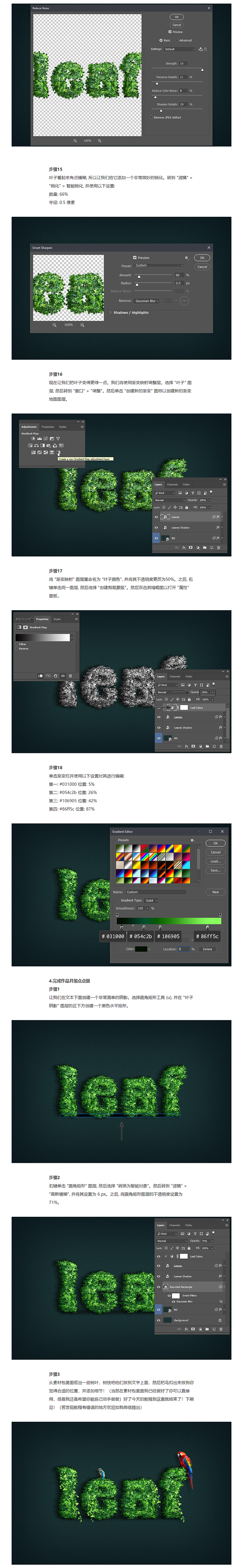Enable the Dither checkbox in Gradient Map properties

pos(16,644)
